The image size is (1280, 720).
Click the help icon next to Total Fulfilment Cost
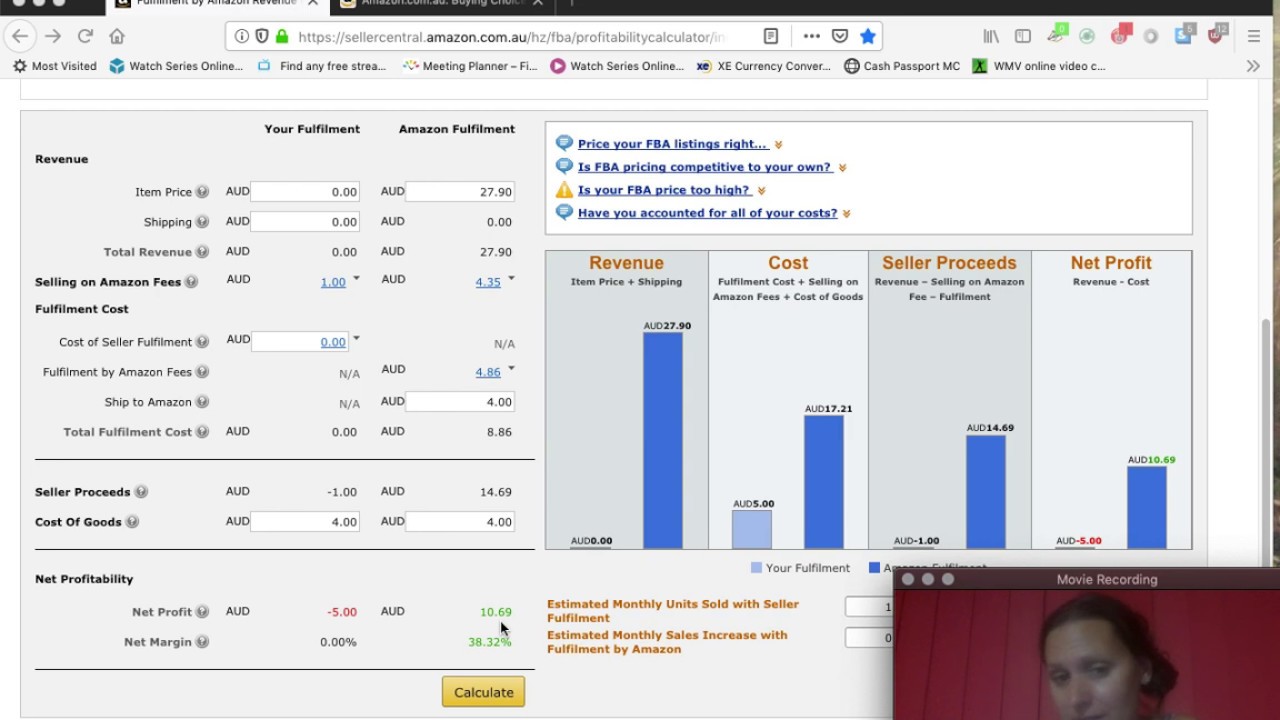pyautogui.click(x=202, y=432)
